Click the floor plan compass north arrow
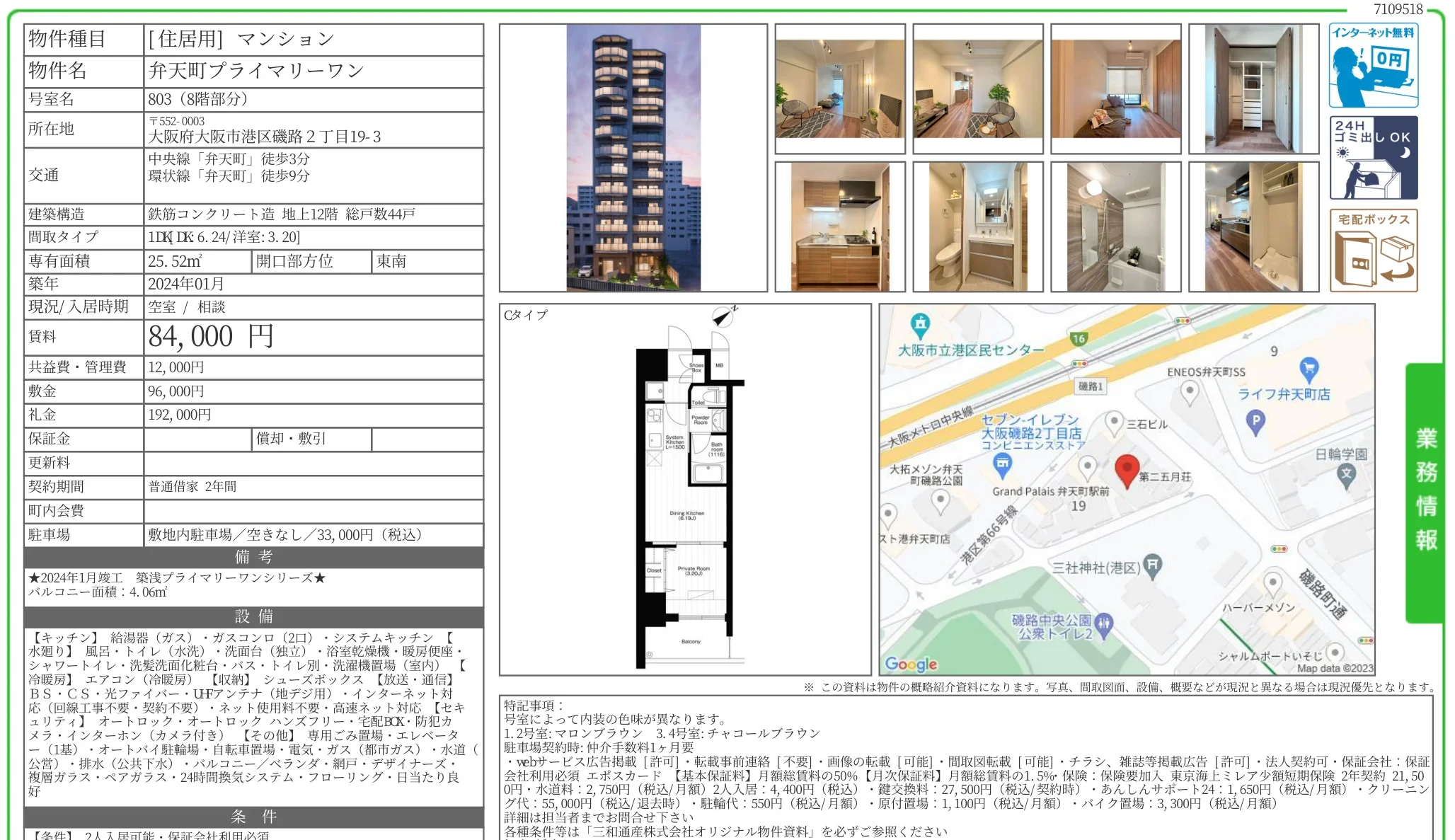The image size is (1455, 840). [x=723, y=317]
